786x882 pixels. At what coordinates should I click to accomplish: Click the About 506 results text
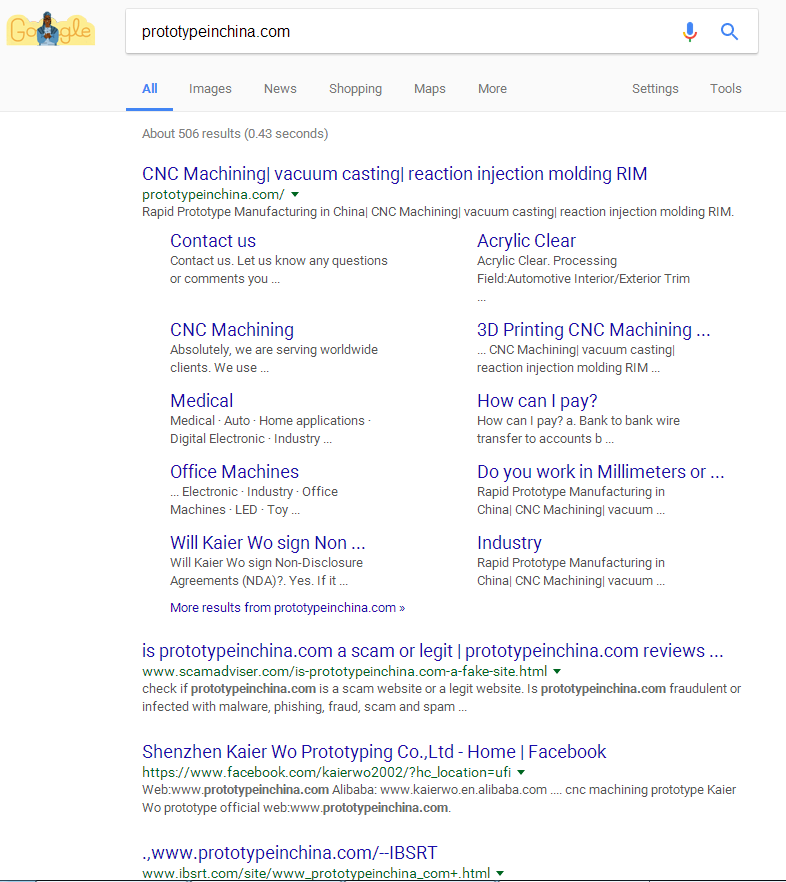click(x=235, y=134)
